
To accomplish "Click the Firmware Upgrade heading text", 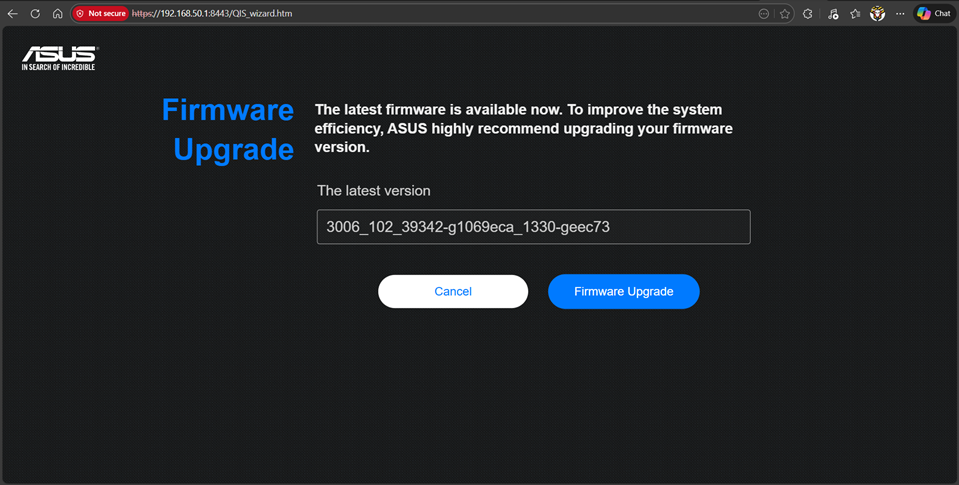I will 229,129.
